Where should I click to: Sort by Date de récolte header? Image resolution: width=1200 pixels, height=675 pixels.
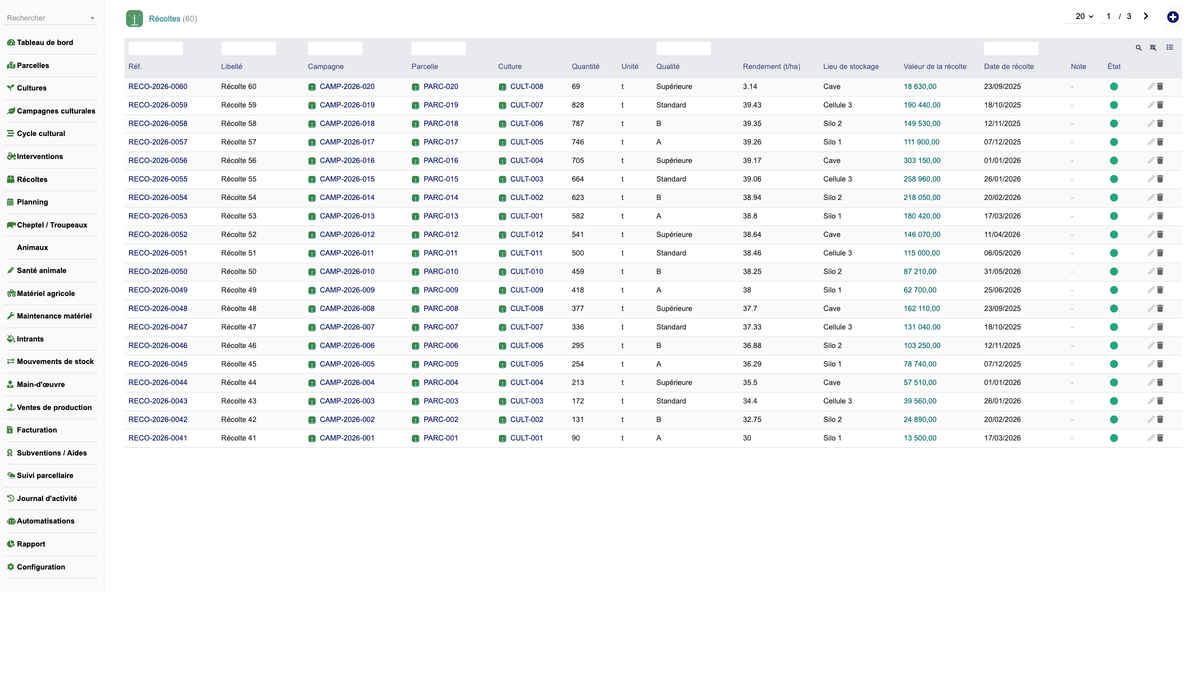point(1009,67)
